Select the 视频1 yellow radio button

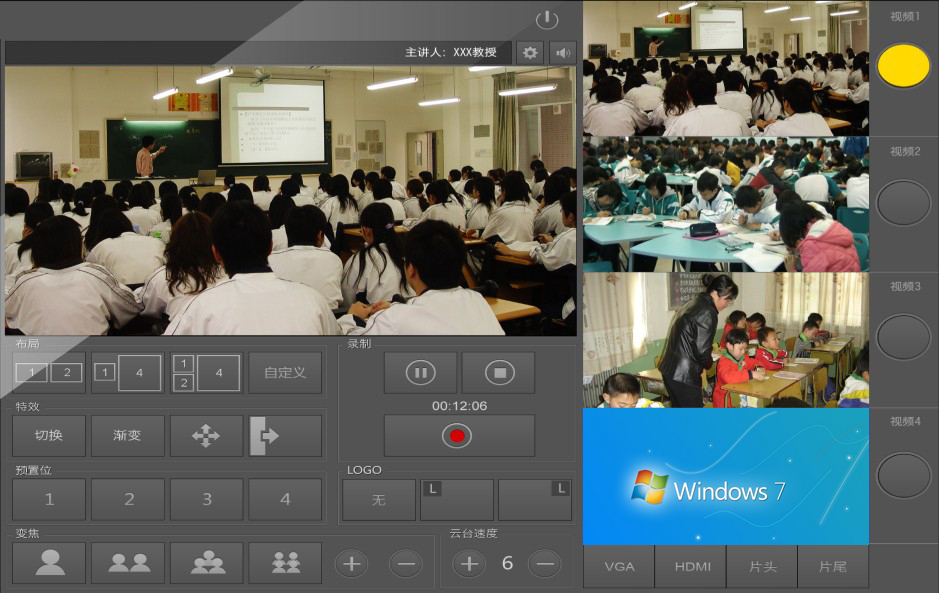(x=903, y=66)
